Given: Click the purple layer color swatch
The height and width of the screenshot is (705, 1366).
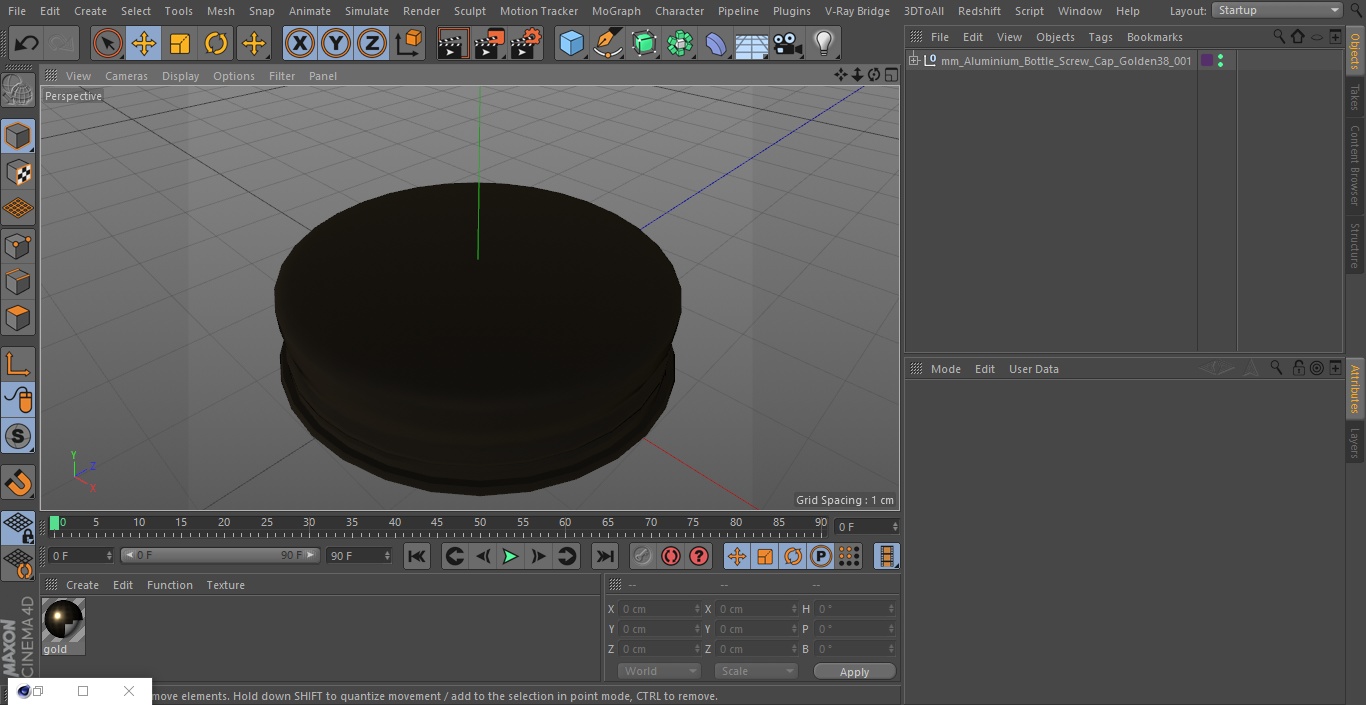Looking at the screenshot, I should (x=1207, y=61).
